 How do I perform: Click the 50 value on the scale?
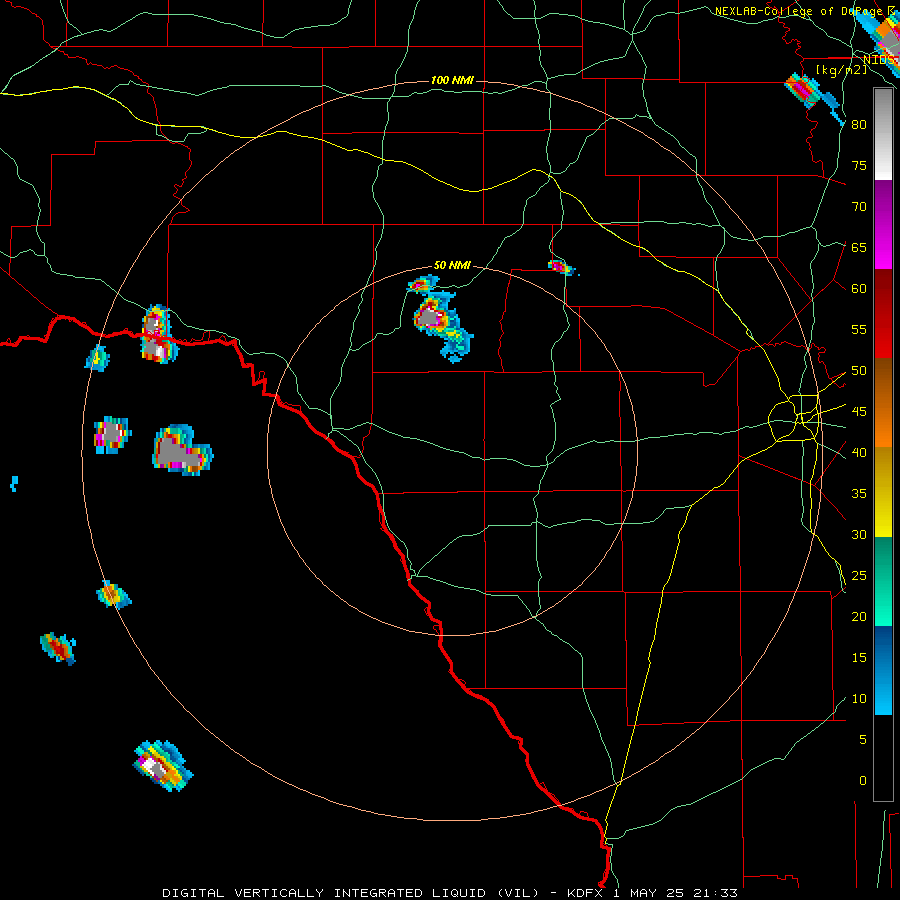point(859,370)
